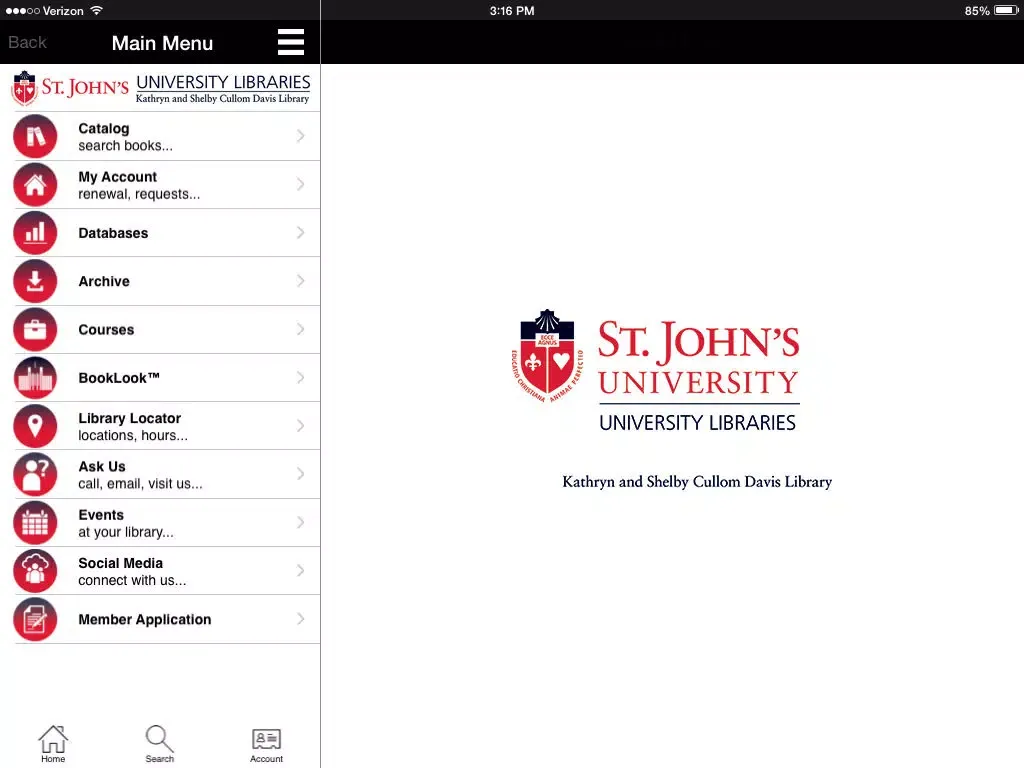The image size is (1024, 768).
Task: Tap the 'connect with us...' subtitle
Action: [x=132, y=581]
